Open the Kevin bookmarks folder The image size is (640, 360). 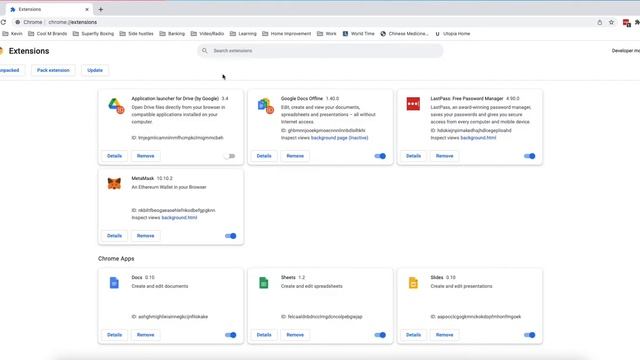(12, 33)
